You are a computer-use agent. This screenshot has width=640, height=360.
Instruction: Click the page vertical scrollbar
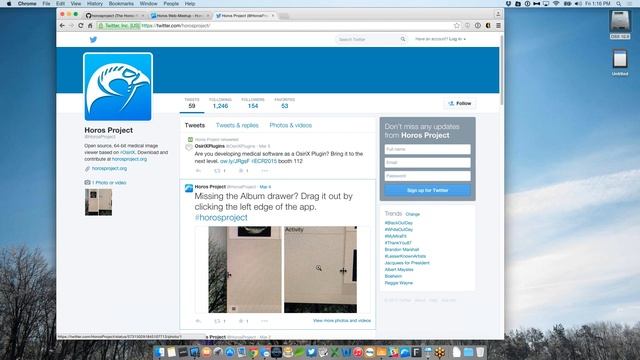502,69
